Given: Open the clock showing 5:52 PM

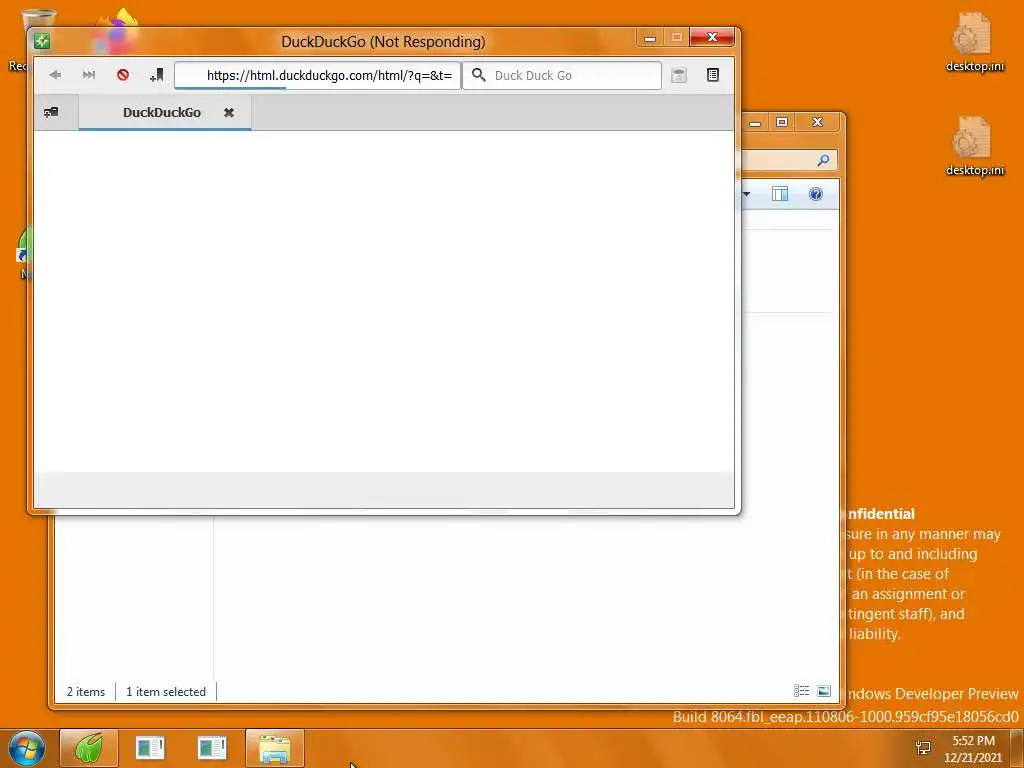Looking at the screenshot, I should pos(973,749).
